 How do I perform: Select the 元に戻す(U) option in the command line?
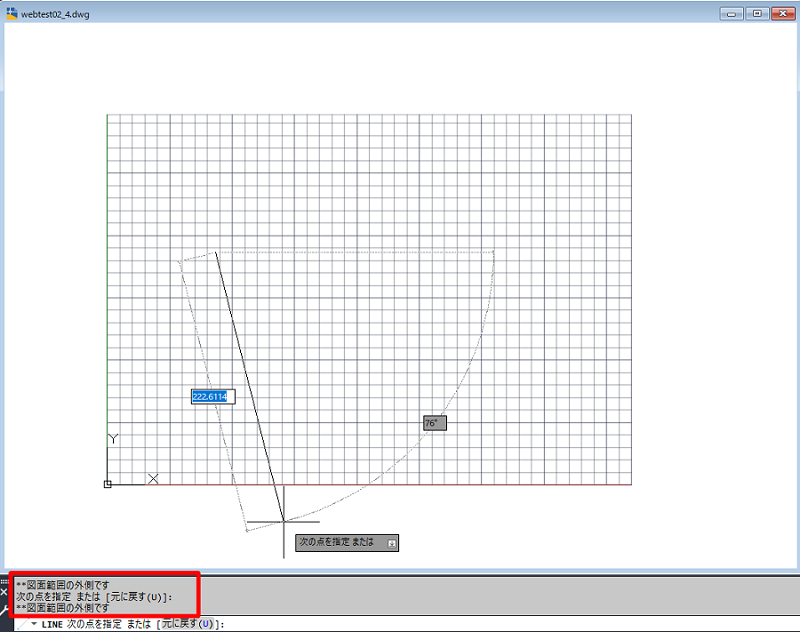pyautogui.click(x=187, y=624)
